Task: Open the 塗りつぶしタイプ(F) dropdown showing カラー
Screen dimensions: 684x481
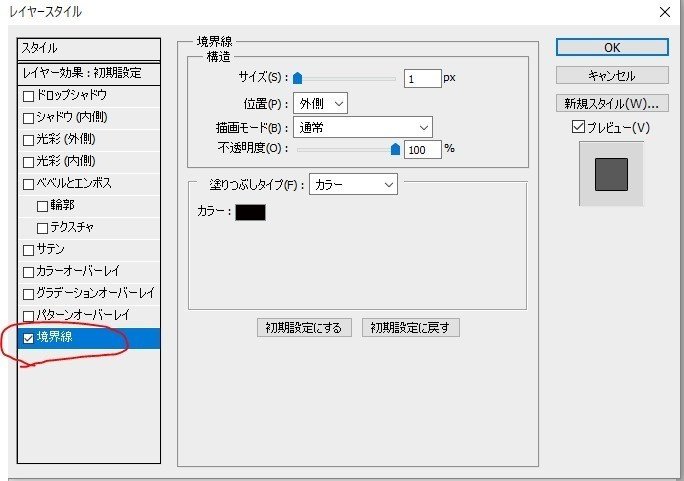Action: [353, 184]
